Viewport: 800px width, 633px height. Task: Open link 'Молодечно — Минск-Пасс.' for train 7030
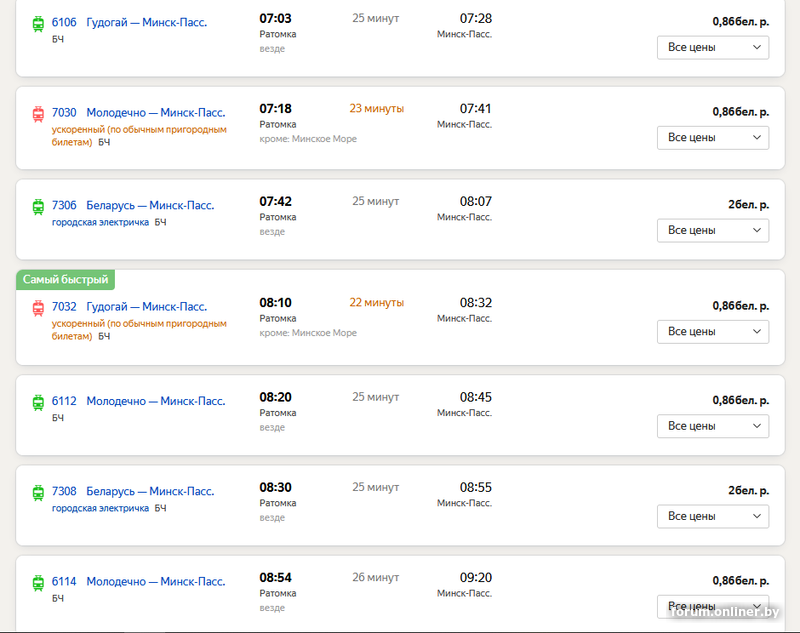pyautogui.click(x=155, y=113)
